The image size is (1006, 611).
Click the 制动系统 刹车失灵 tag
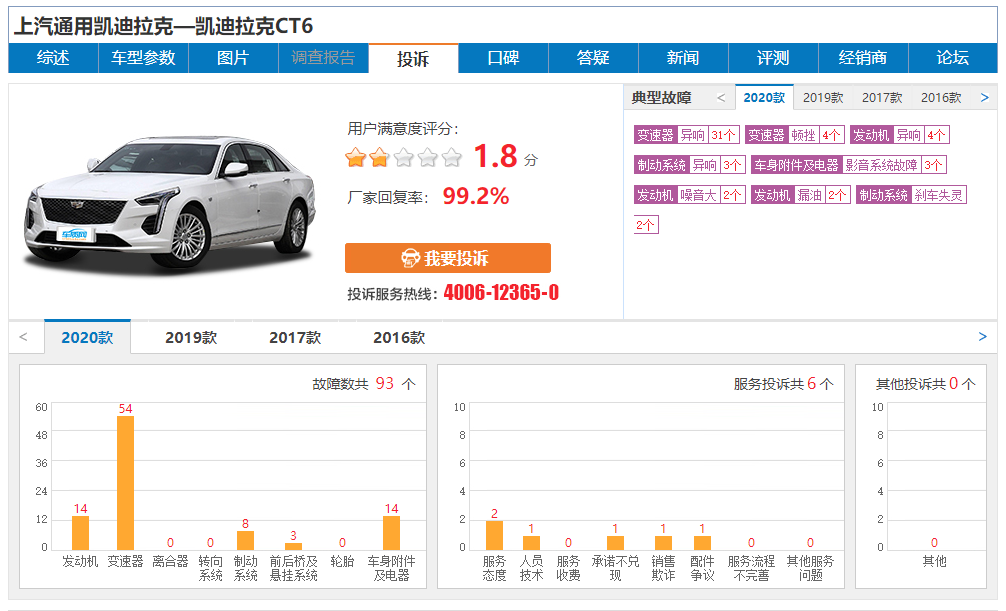(911, 195)
